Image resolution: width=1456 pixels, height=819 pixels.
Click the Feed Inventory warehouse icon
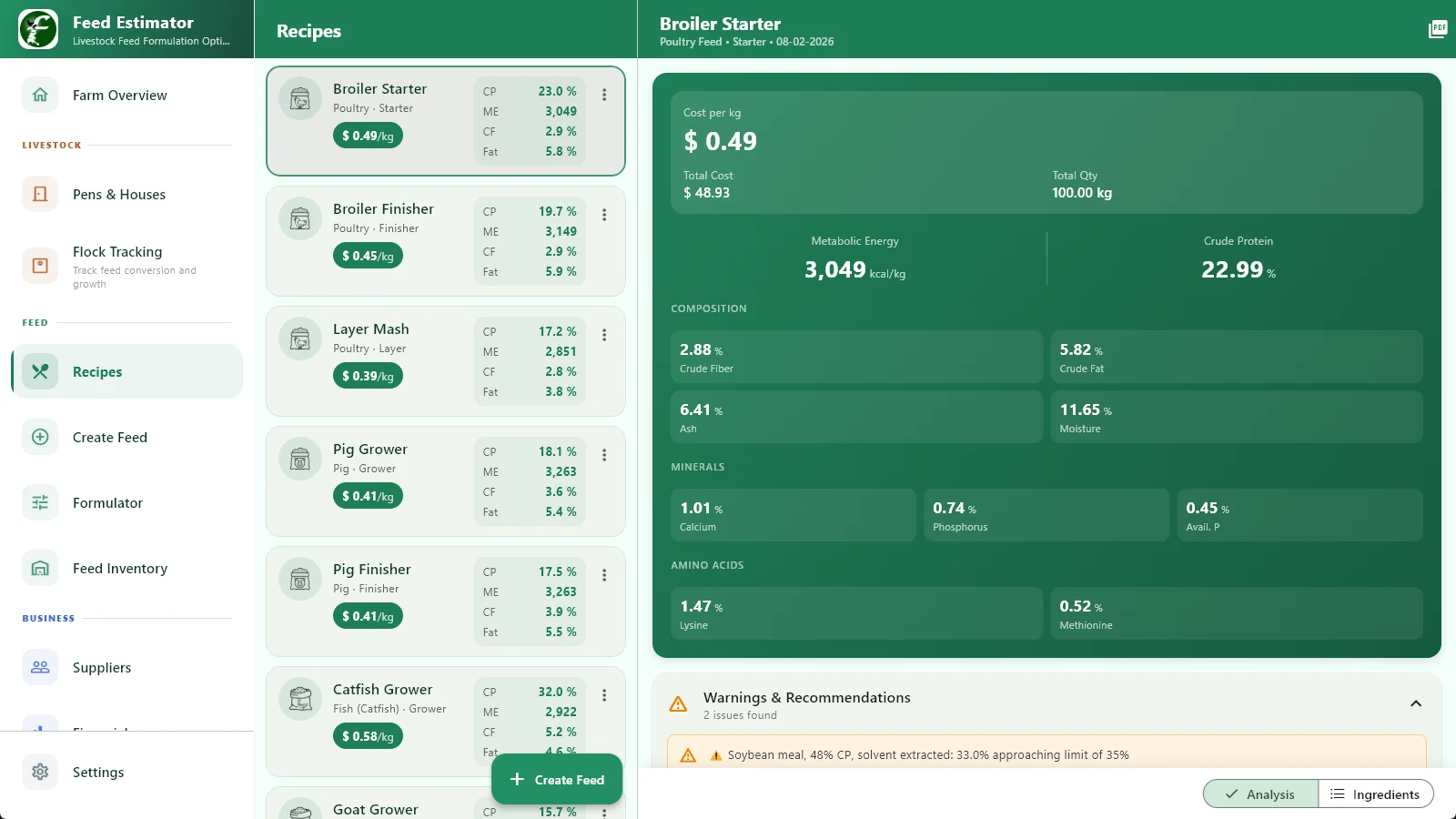point(40,568)
